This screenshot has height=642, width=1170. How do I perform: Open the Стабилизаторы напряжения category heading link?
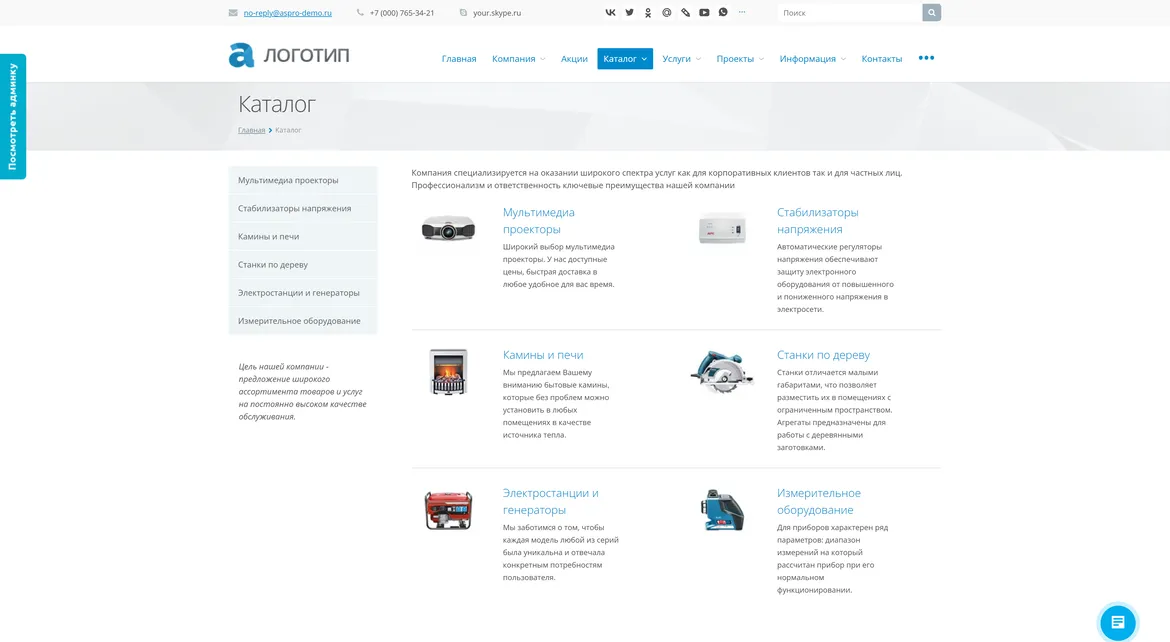point(818,221)
